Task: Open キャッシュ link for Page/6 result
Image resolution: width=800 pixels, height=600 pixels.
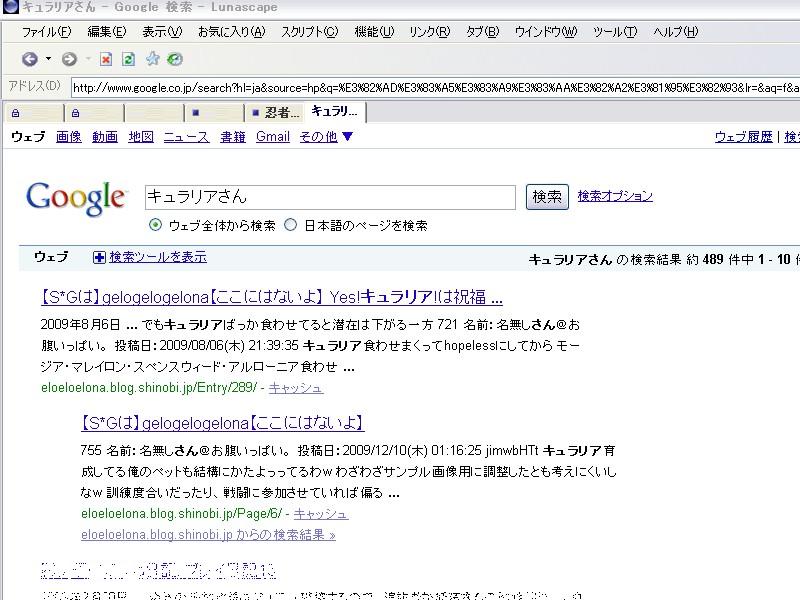Action: pyautogui.click(x=321, y=514)
